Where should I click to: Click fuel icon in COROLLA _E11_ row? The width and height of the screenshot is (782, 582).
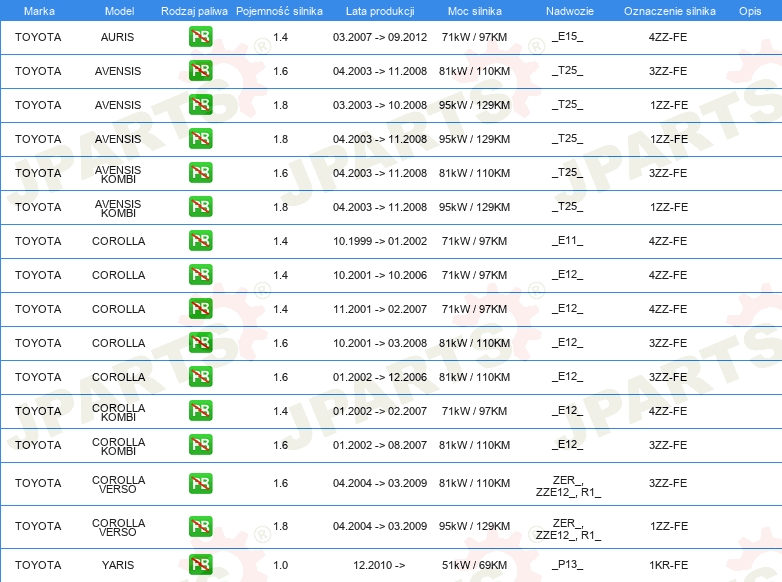(x=200, y=240)
